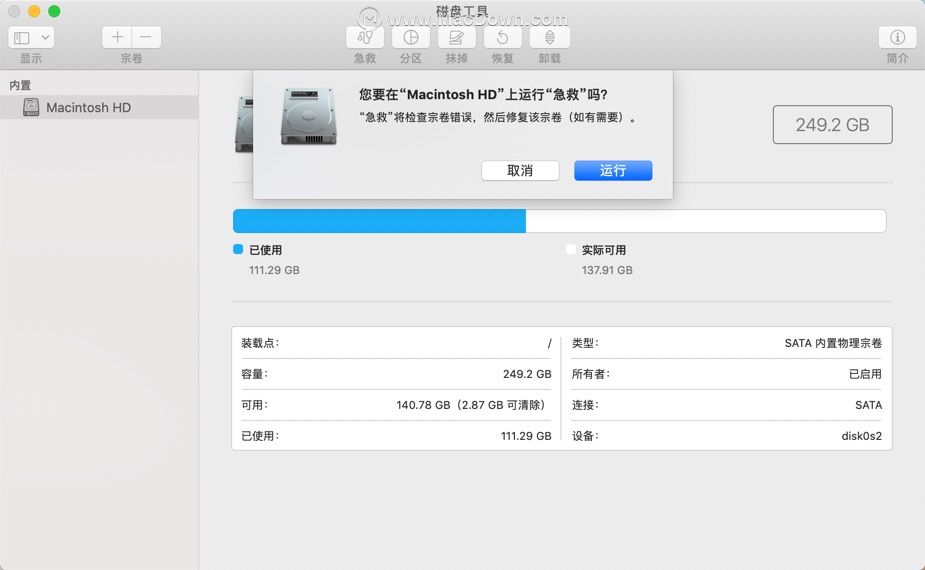This screenshot has width=925, height=570.
Task: Click the add volume plus button
Action: (x=117, y=37)
